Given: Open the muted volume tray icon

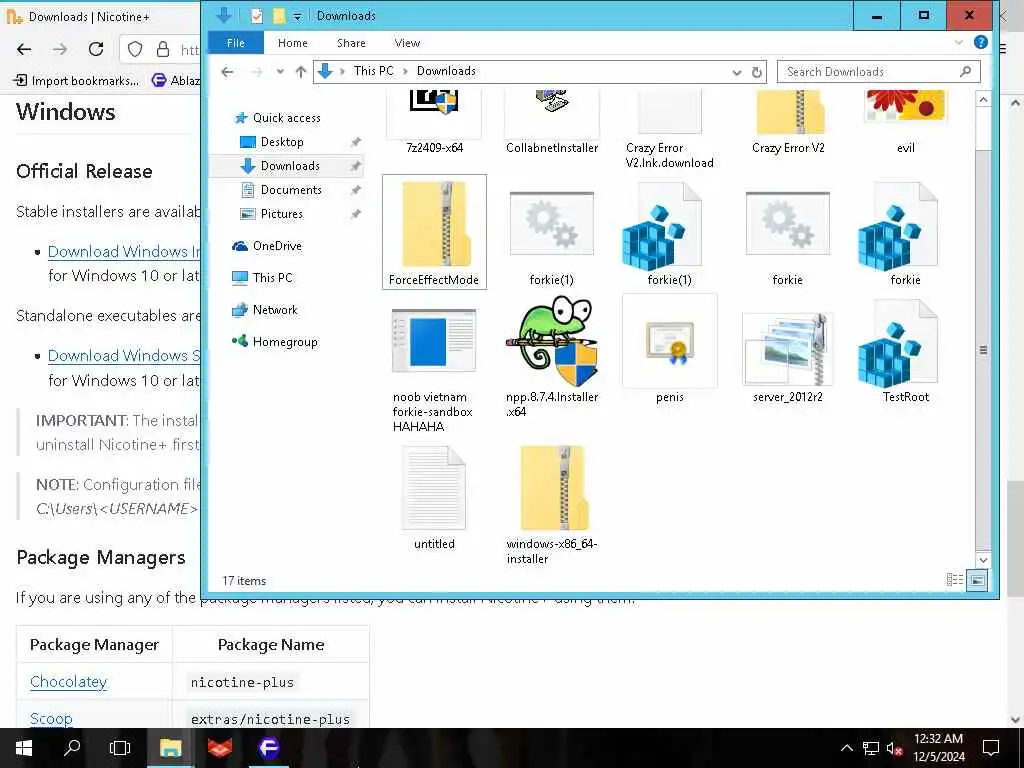Looking at the screenshot, I should 895,748.
